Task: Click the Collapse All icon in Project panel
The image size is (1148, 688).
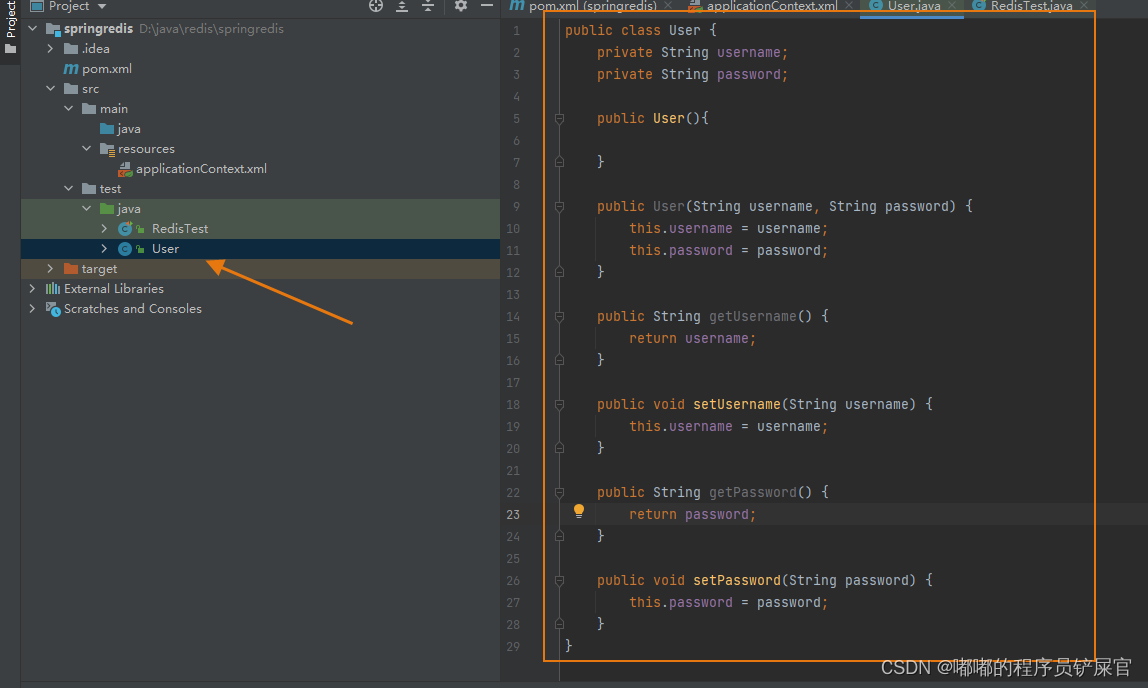Action: [428, 6]
